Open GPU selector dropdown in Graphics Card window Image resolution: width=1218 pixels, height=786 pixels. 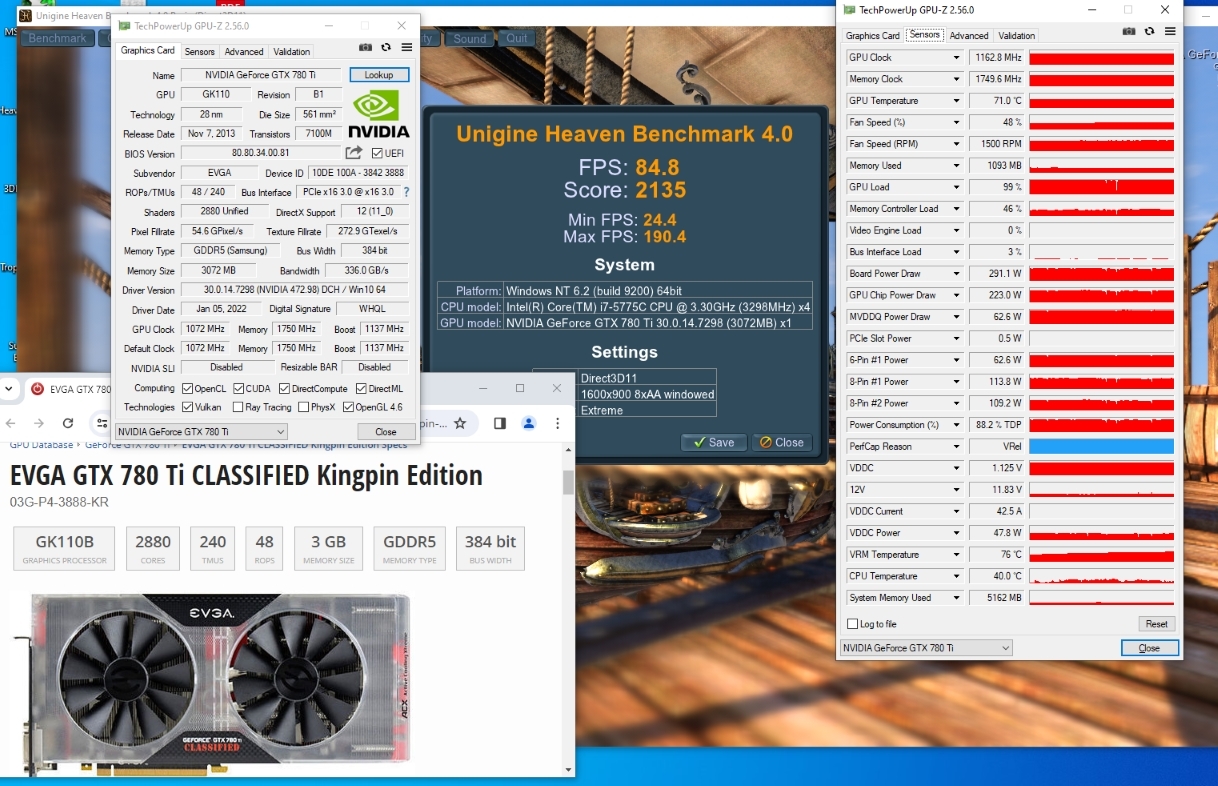(x=201, y=431)
